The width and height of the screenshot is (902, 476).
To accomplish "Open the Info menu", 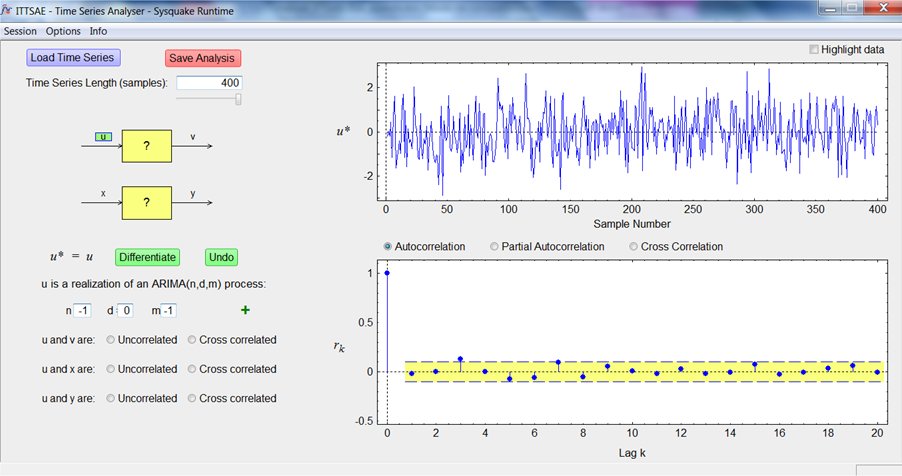I will (98, 31).
